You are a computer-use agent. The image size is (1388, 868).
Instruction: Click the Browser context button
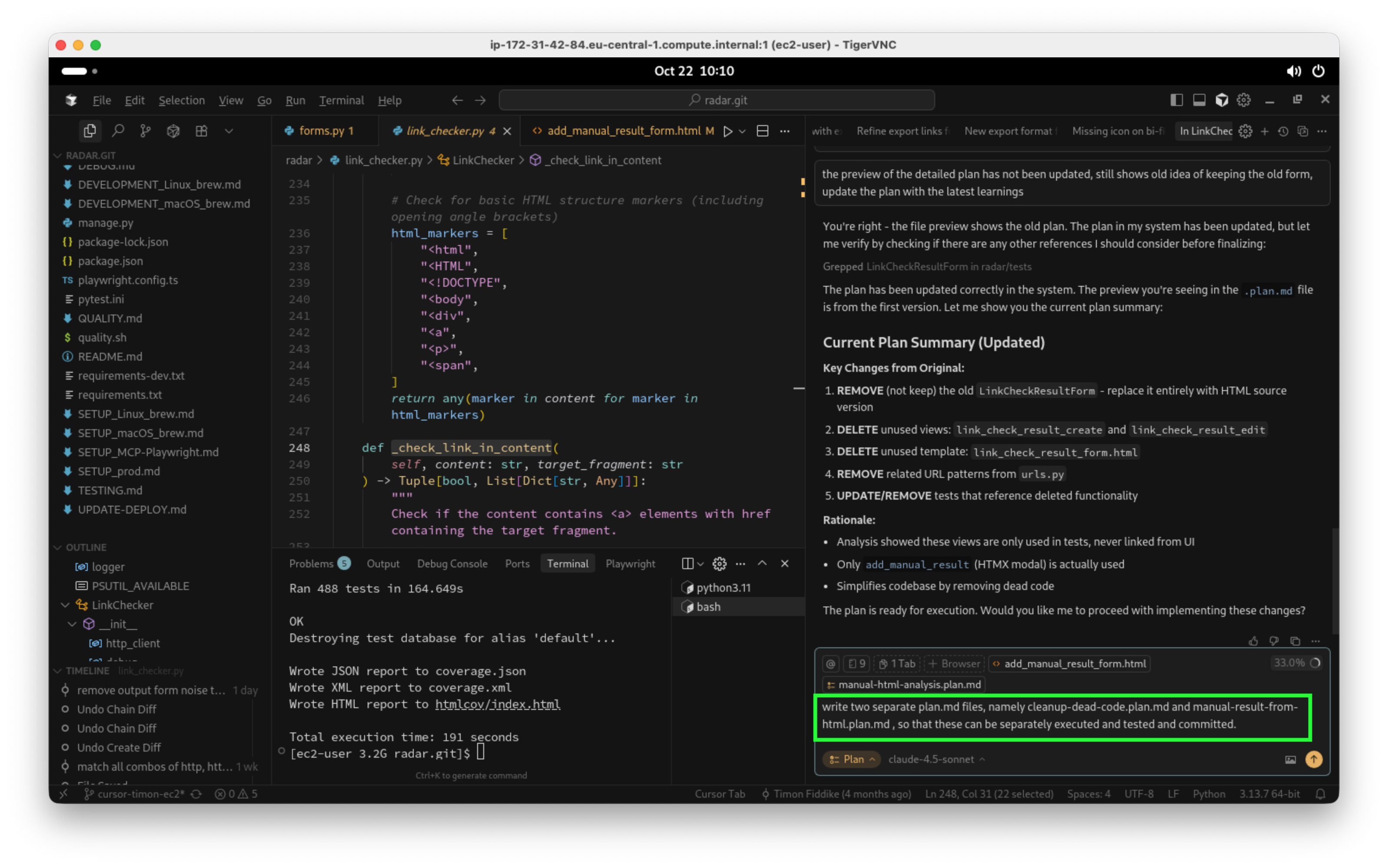click(954, 664)
